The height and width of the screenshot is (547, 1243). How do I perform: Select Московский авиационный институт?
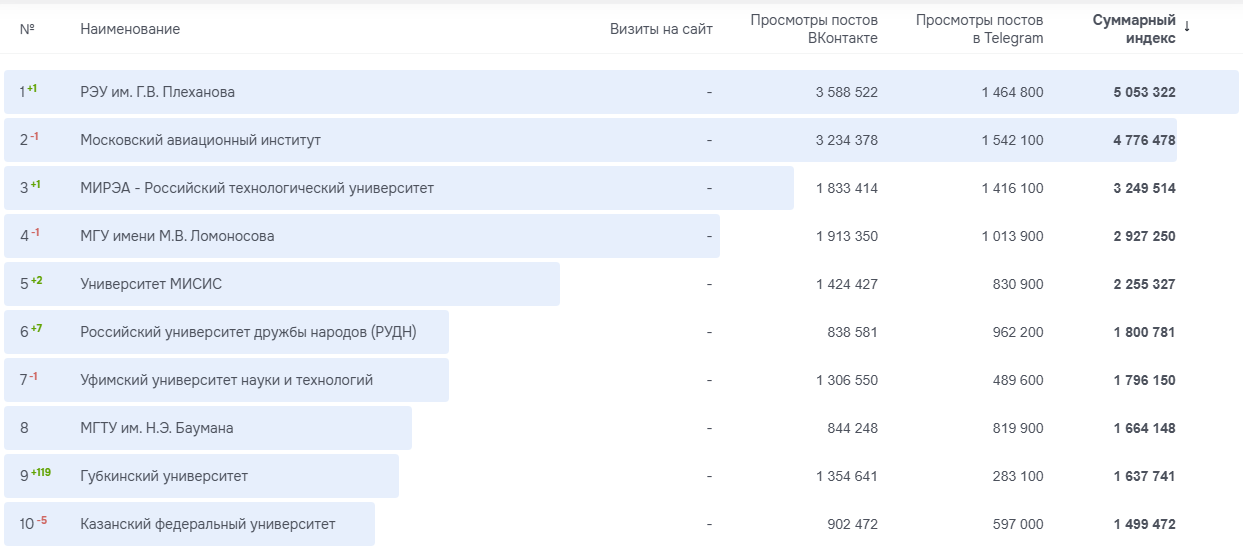200,140
